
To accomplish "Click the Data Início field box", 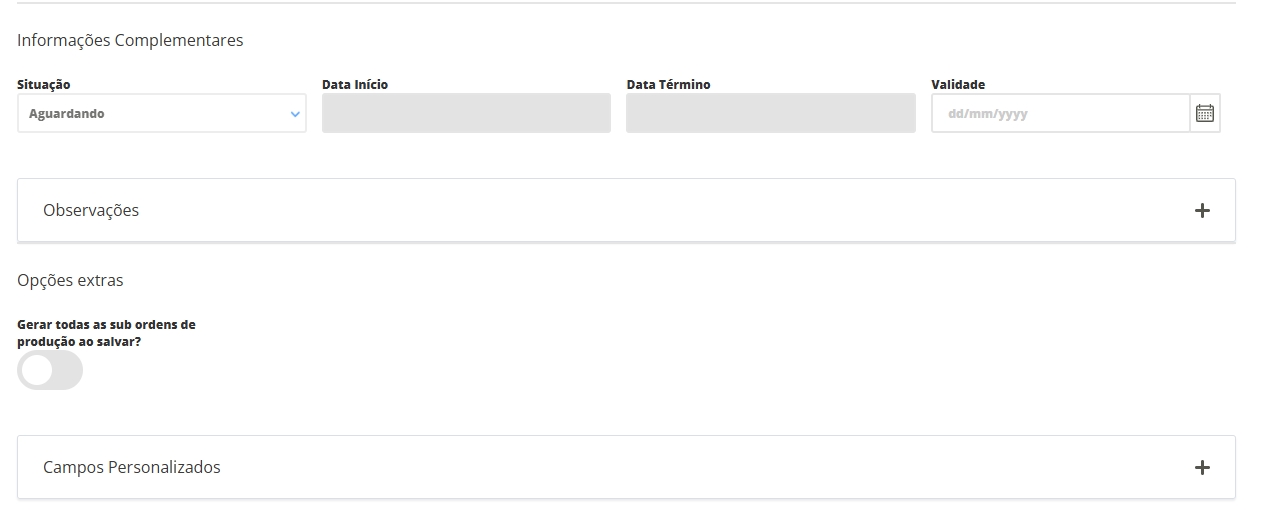I will [x=466, y=114].
